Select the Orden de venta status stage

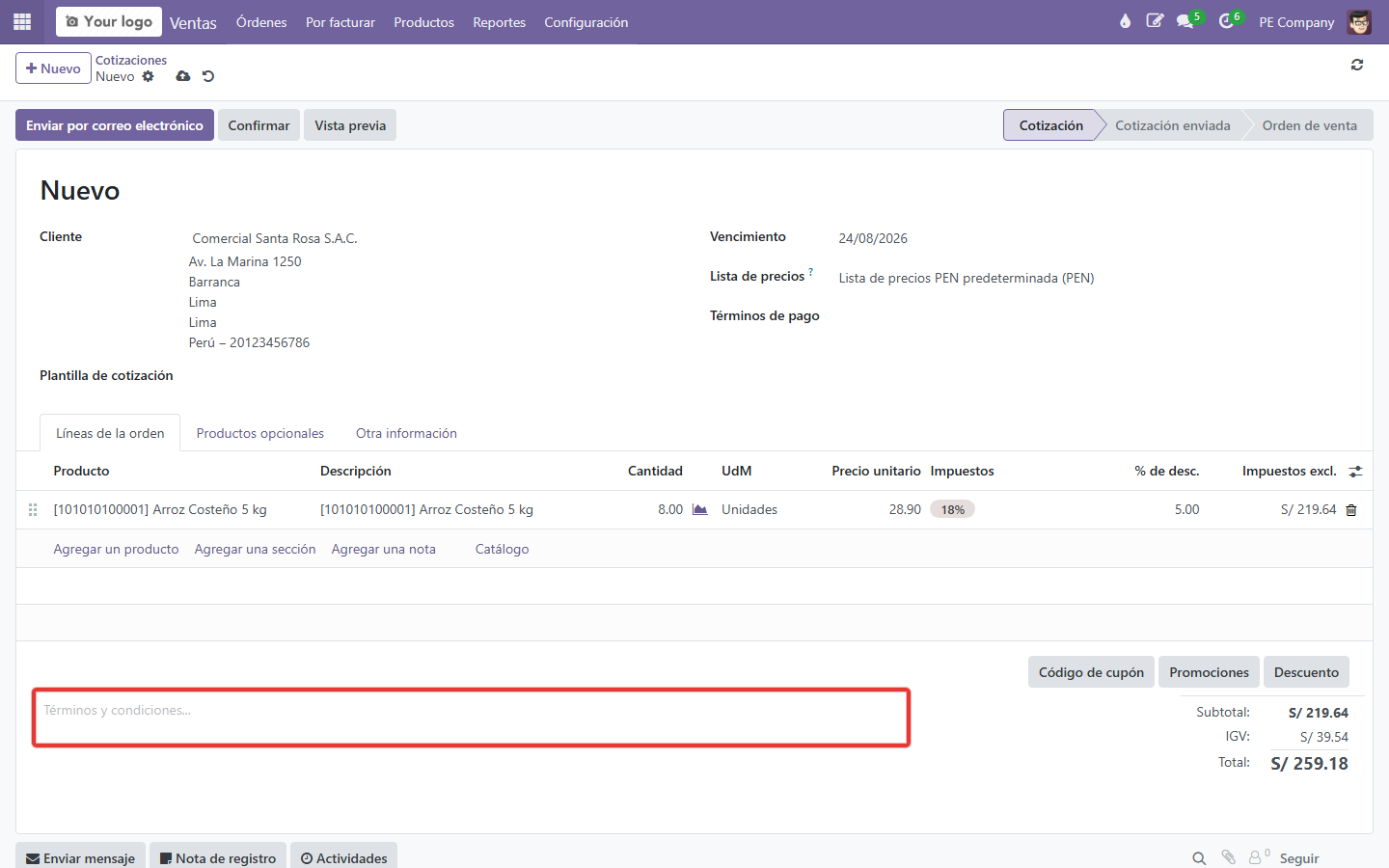(1309, 125)
